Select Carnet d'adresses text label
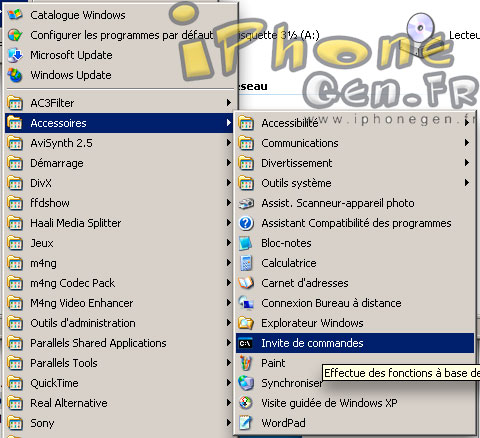 coord(305,283)
